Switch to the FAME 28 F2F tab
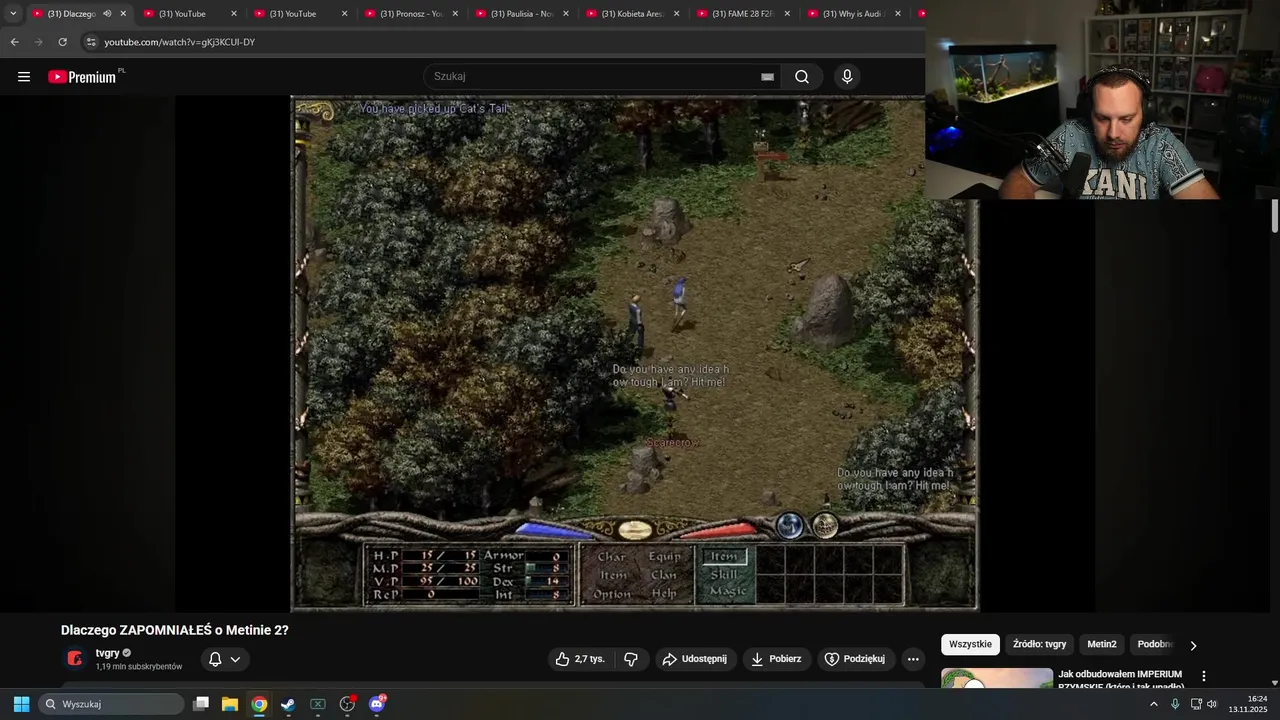The height and width of the screenshot is (720, 1280). point(743,14)
